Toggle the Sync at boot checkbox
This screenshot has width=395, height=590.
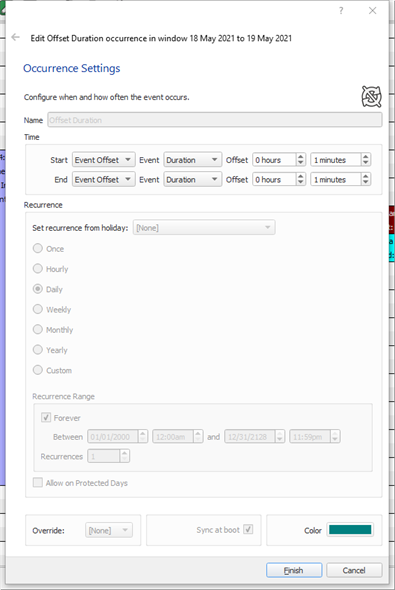click(248, 530)
